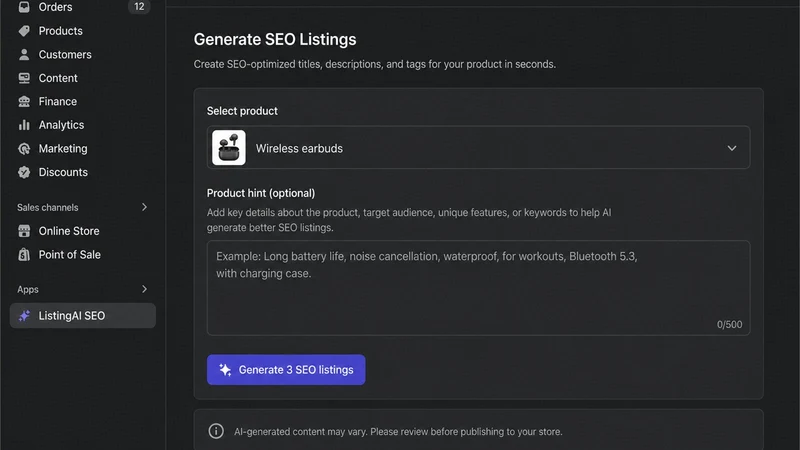Viewport: 800px width, 450px height.
Task: Click the Generate 3 SEO listings button
Action: pyautogui.click(x=286, y=370)
